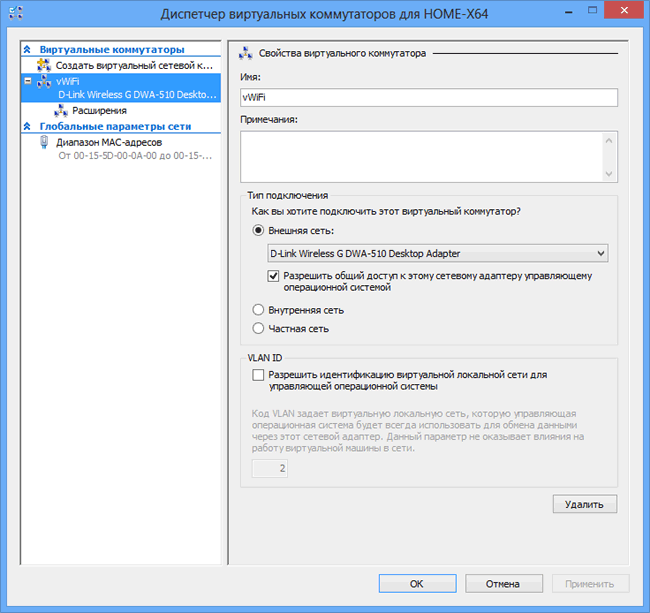
Task: Confirm with the OK button
Action: click(417, 584)
